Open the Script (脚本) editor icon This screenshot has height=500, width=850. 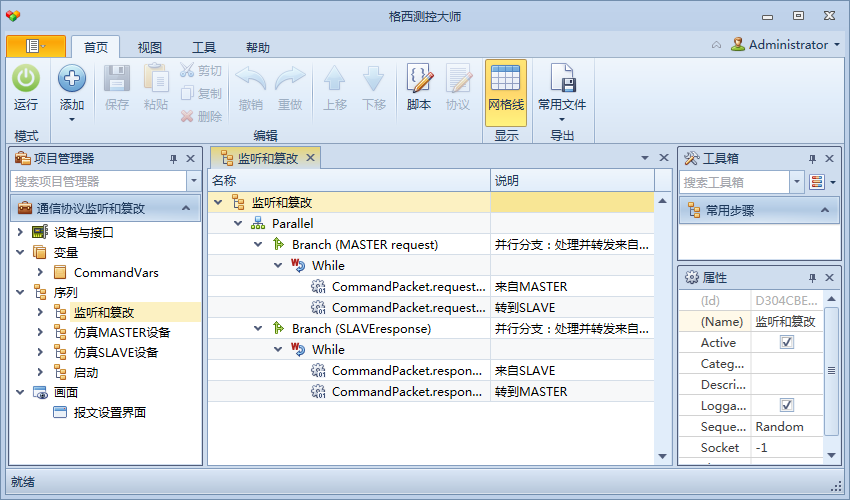pos(419,79)
